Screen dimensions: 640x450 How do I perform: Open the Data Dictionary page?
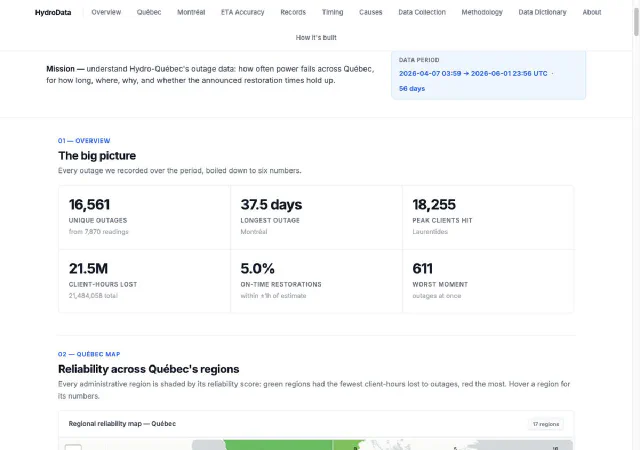(x=542, y=12)
